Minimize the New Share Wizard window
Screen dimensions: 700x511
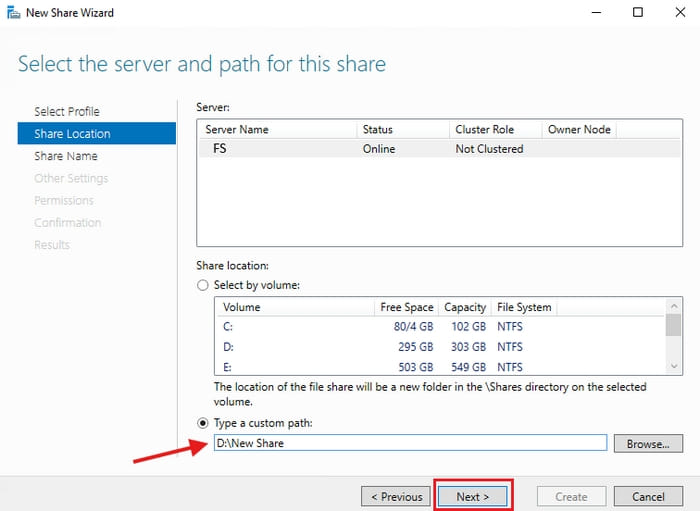click(x=596, y=12)
